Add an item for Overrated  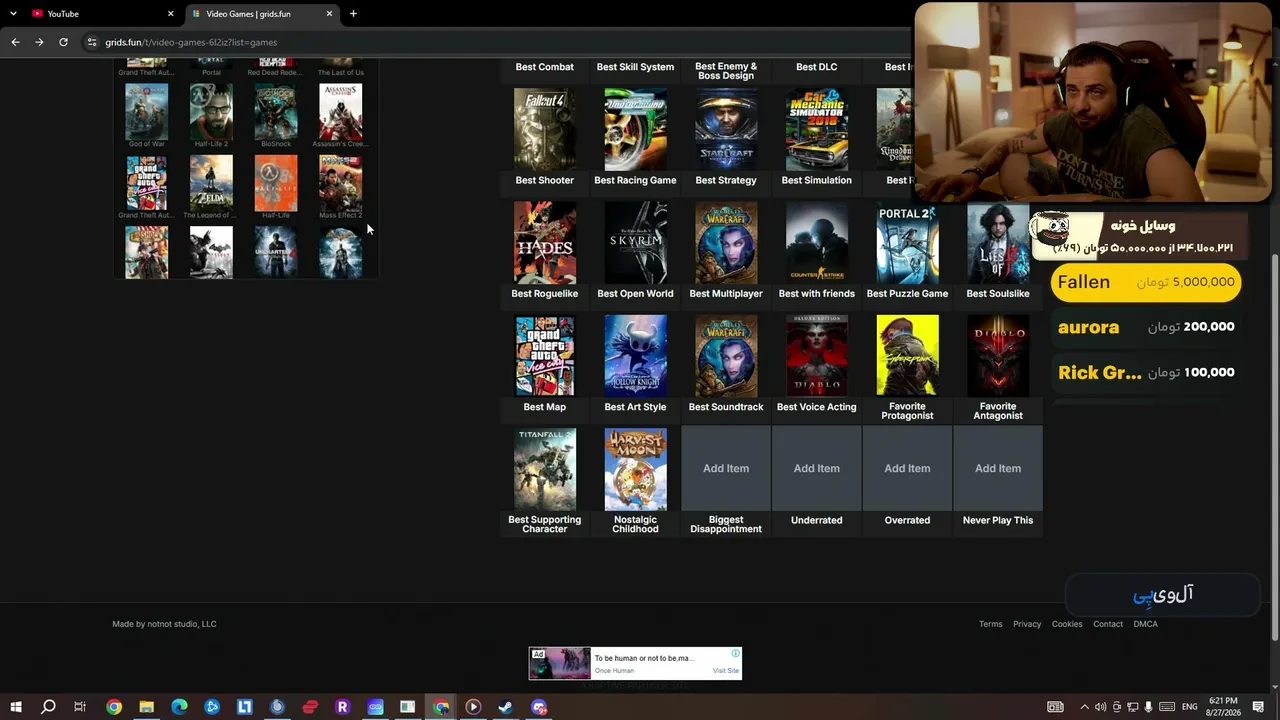click(907, 468)
